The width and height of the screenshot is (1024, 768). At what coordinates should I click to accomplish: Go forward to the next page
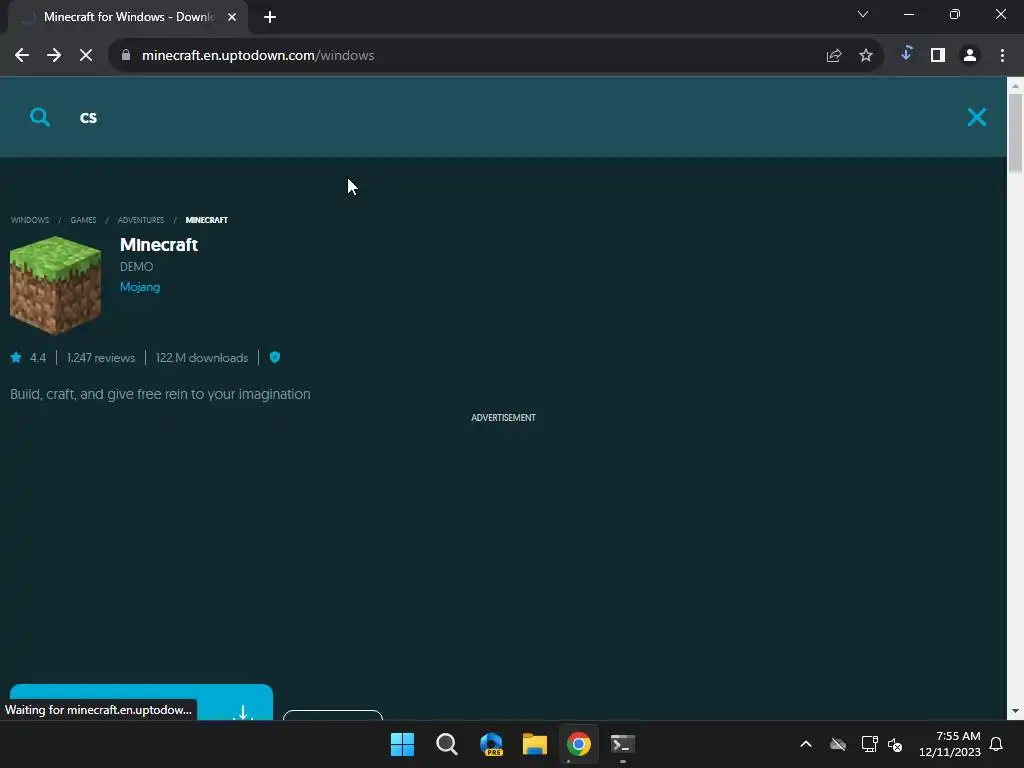point(54,56)
